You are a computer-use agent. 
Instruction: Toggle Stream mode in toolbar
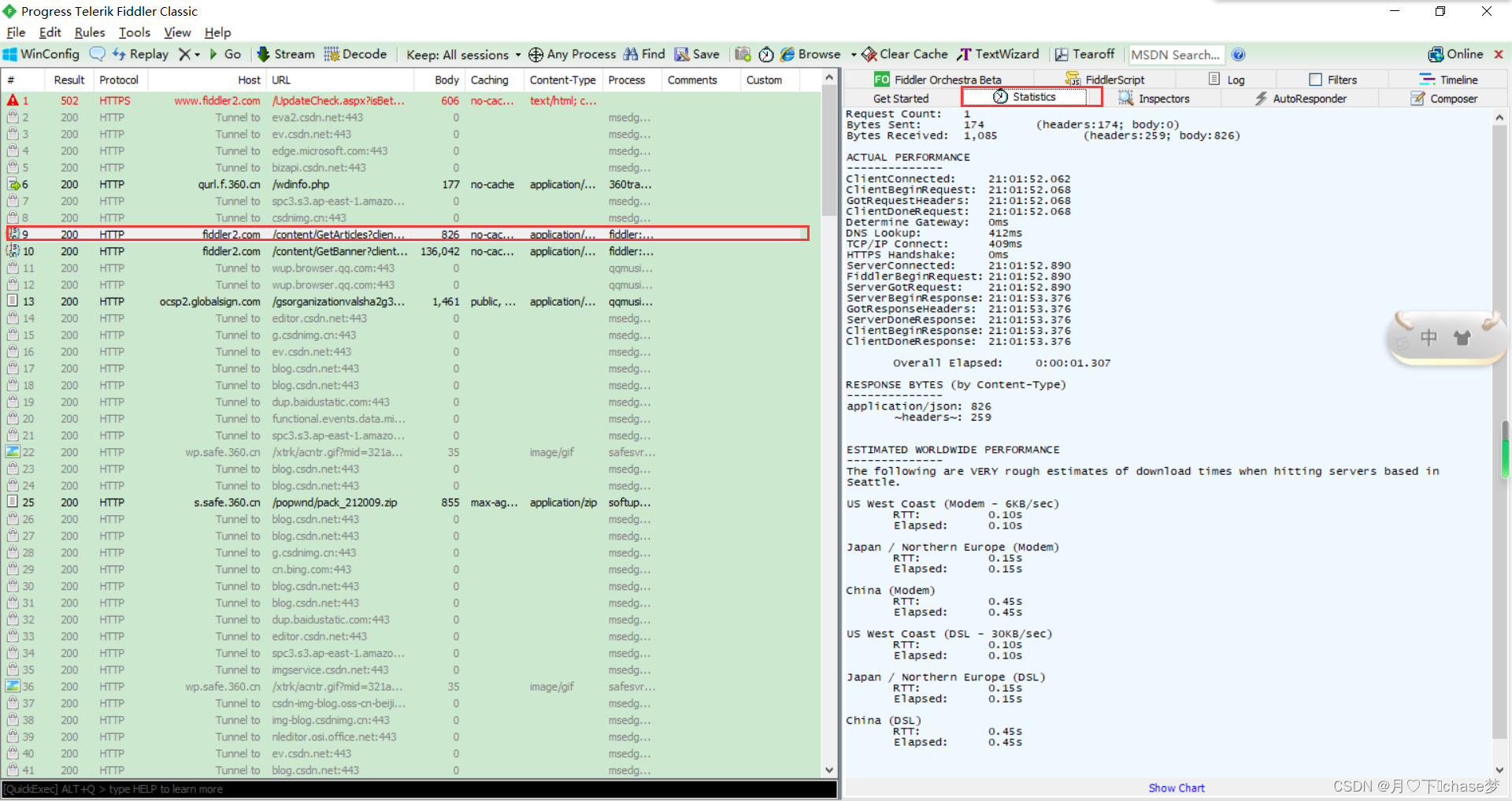pos(286,54)
